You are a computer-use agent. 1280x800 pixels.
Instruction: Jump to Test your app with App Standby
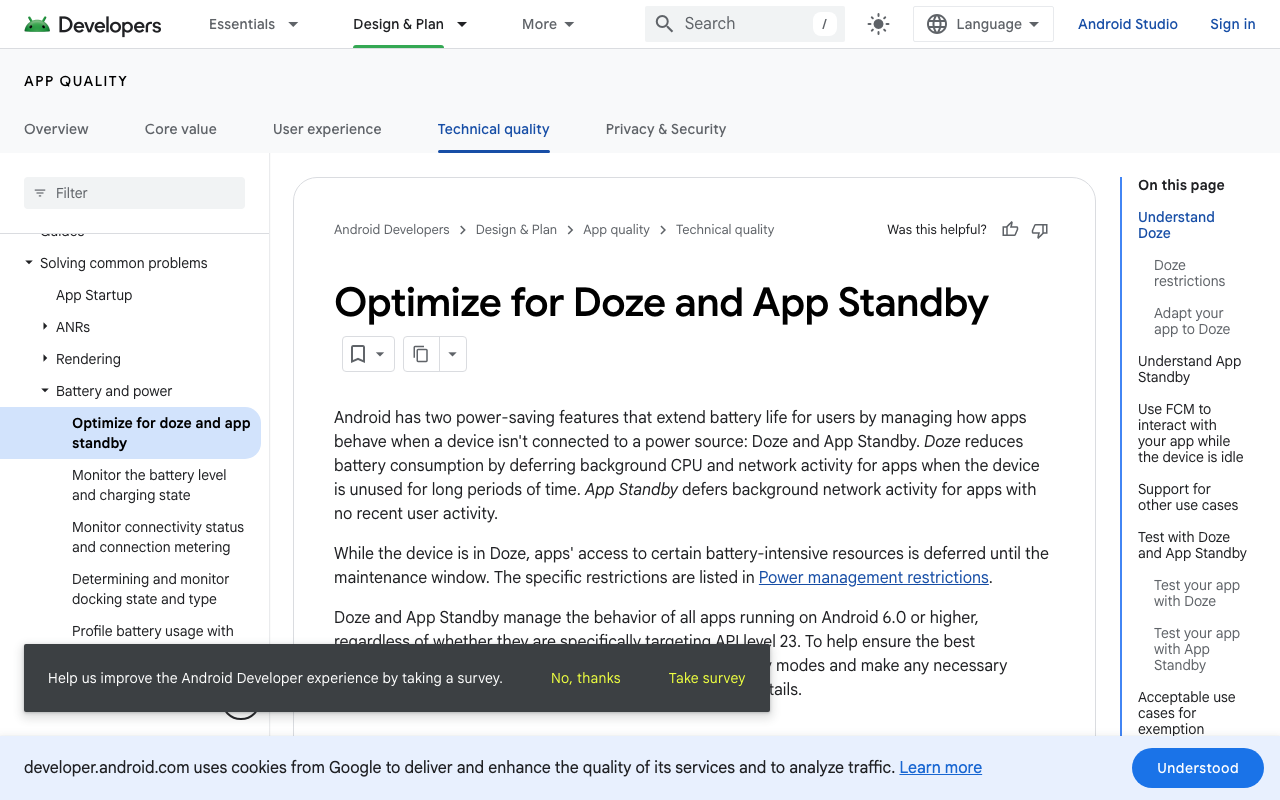pyautogui.click(x=1197, y=649)
